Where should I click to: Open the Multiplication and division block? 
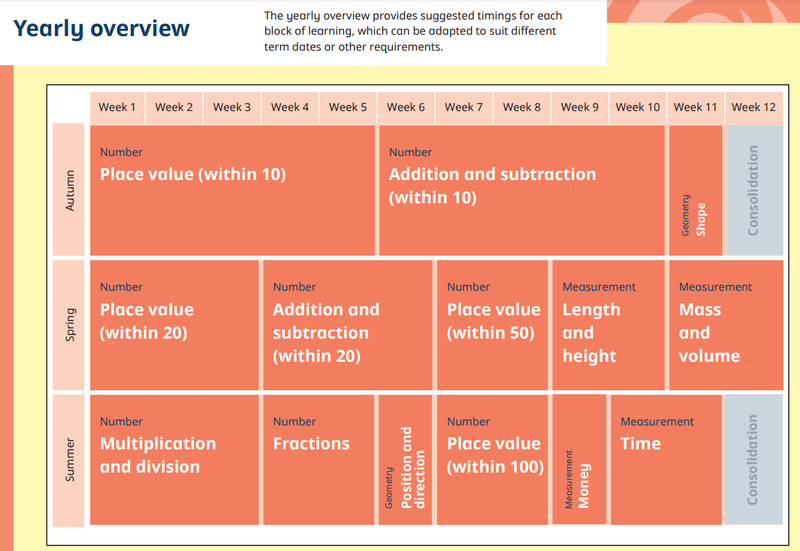pyautogui.click(x=174, y=460)
